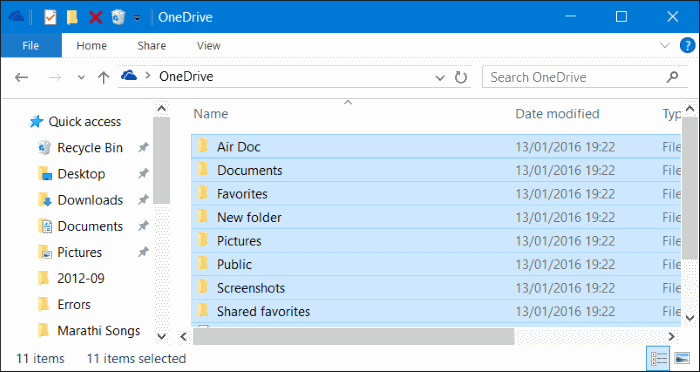Click horizontal scrollbar right arrow
700x372 pixels.
(671, 336)
